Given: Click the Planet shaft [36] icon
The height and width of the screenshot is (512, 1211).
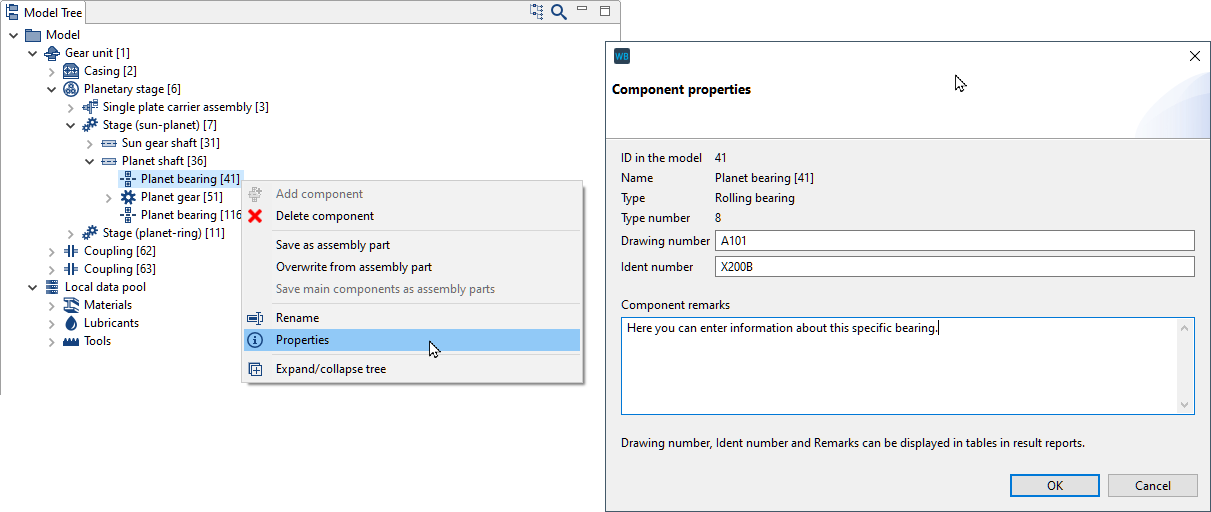Looking at the screenshot, I should tap(109, 161).
